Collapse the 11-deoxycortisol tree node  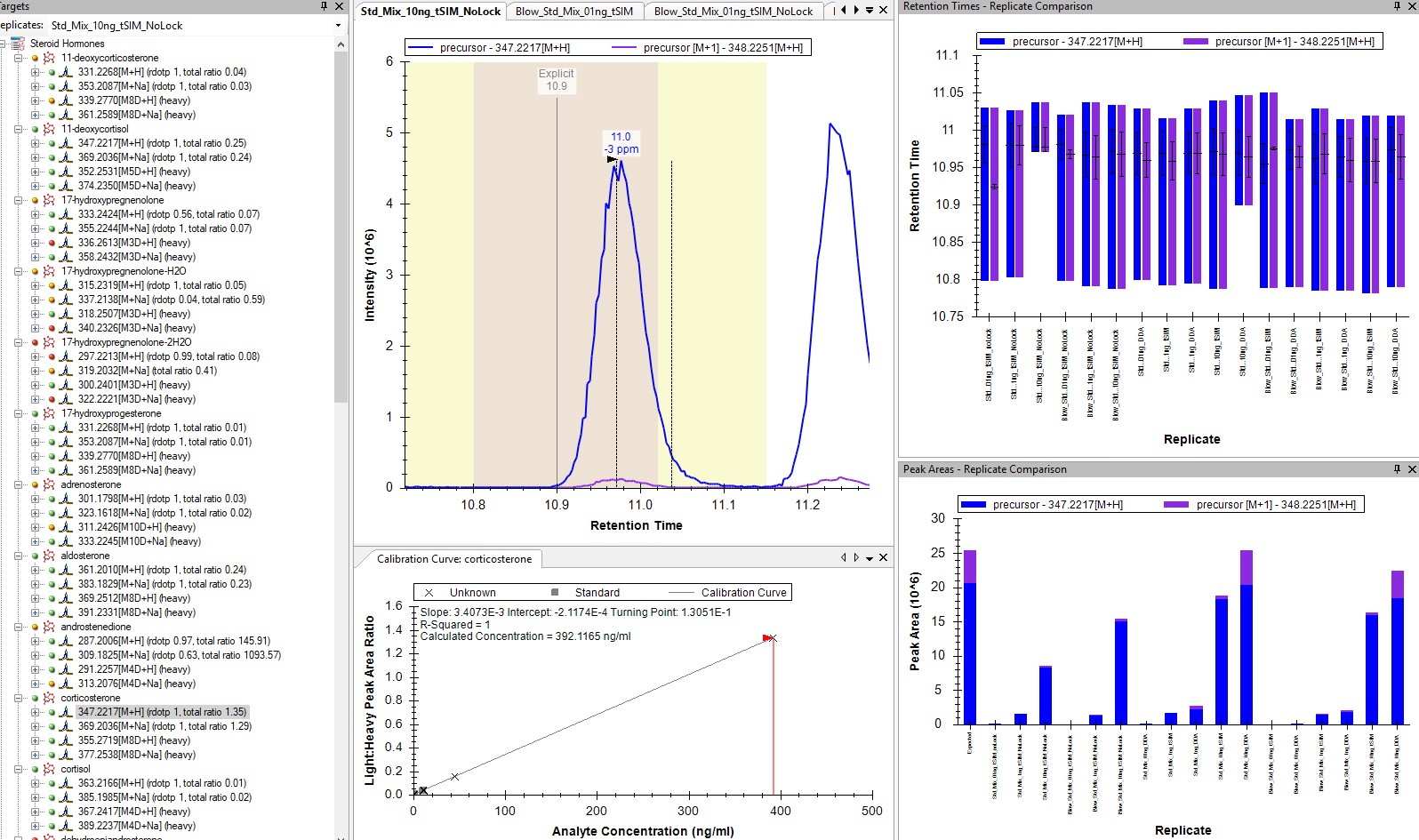click(x=19, y=129)
